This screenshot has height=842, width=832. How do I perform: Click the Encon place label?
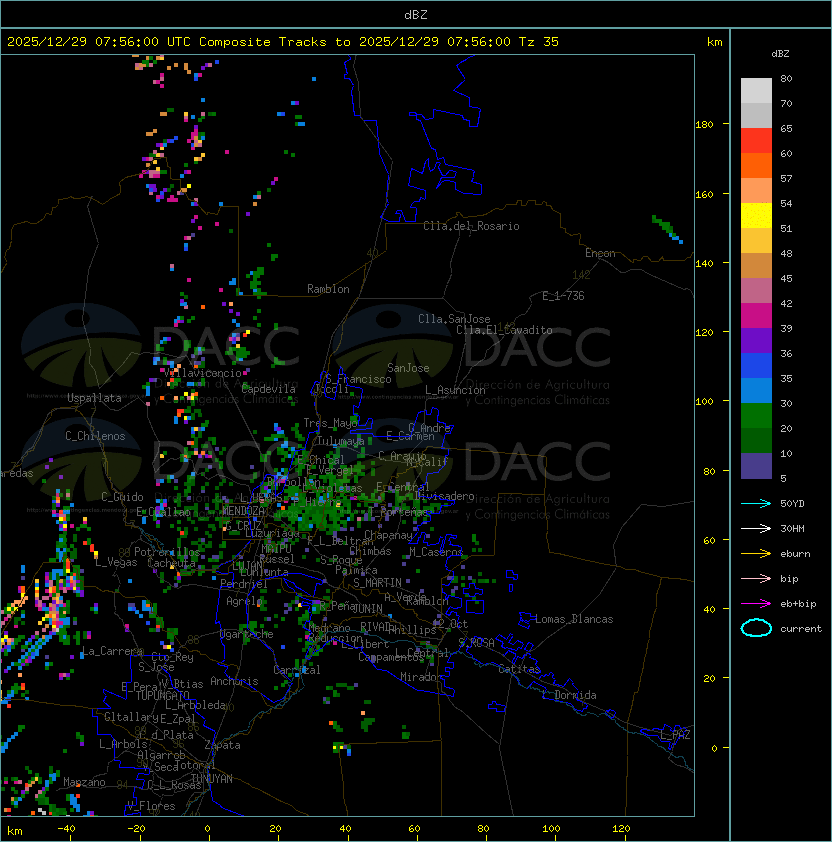600,253
